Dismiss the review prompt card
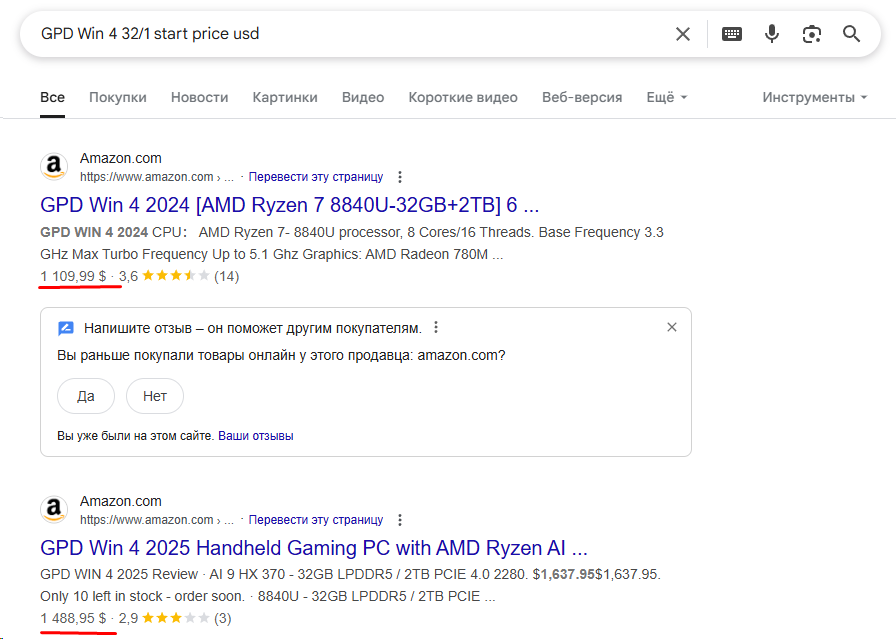 click(672, 327)
